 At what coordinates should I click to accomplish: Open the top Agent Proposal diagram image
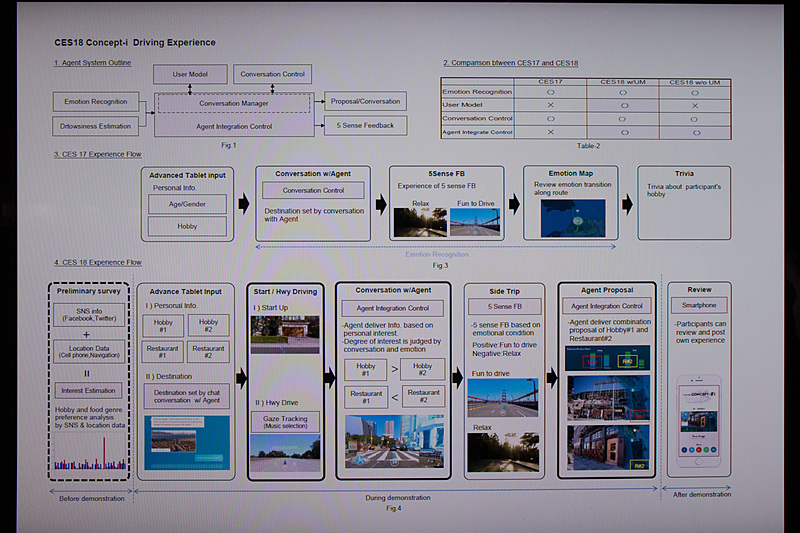608,358
